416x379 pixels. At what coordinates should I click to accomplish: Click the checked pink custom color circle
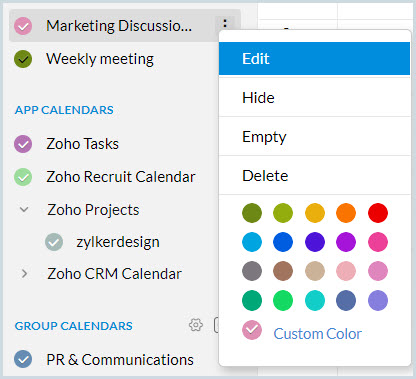[252, 330]
